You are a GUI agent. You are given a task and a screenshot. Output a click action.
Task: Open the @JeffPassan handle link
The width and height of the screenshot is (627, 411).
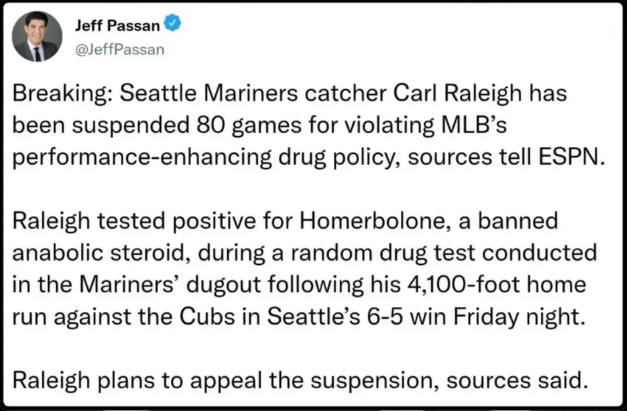click(120, 50)
